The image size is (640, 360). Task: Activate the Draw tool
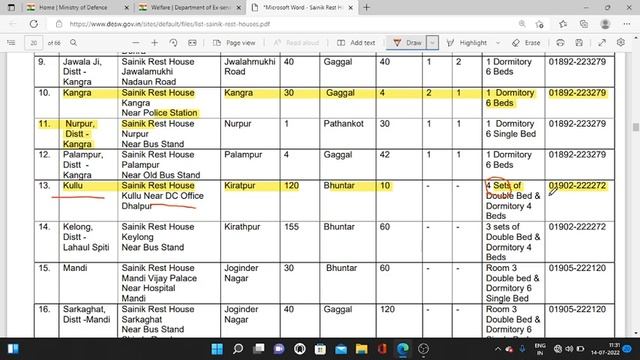[407, 42]
